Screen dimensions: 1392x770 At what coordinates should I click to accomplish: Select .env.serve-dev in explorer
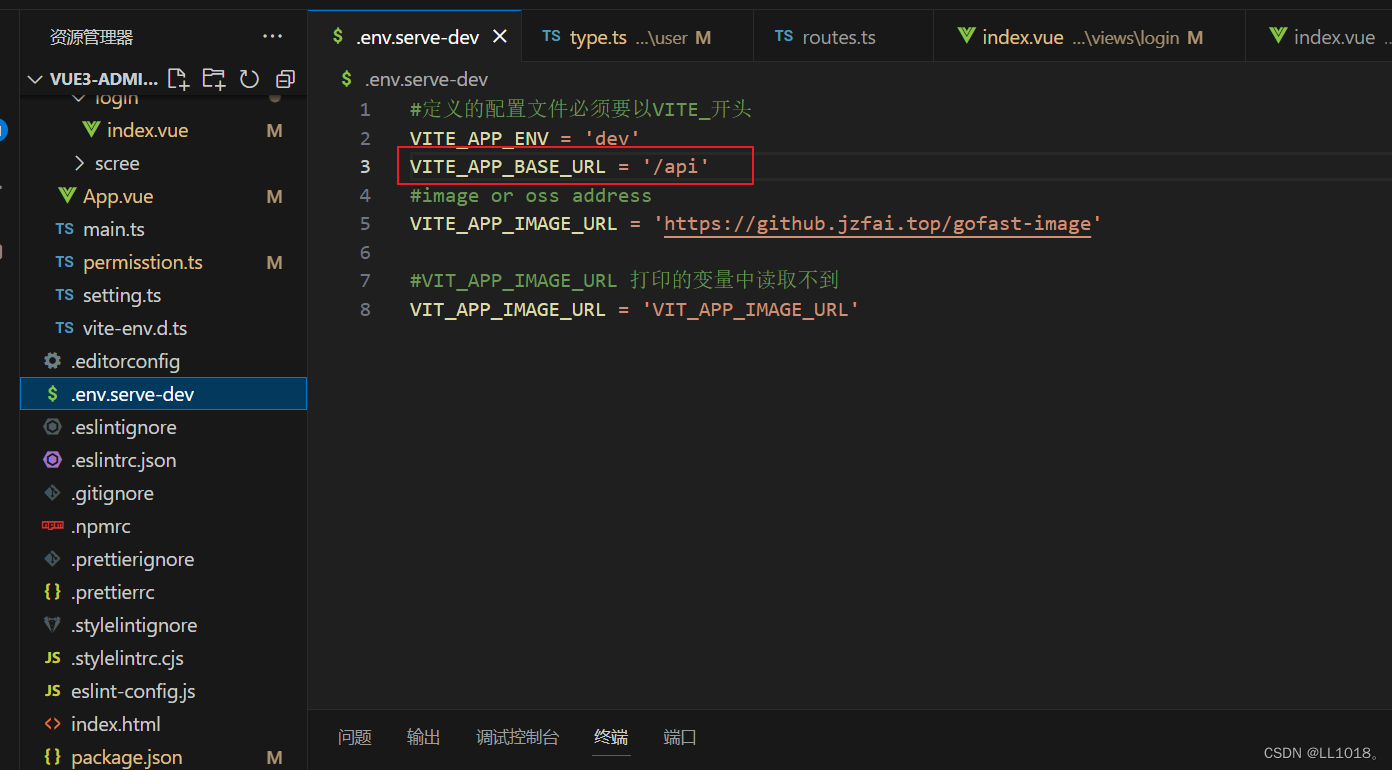pos(163,394)
